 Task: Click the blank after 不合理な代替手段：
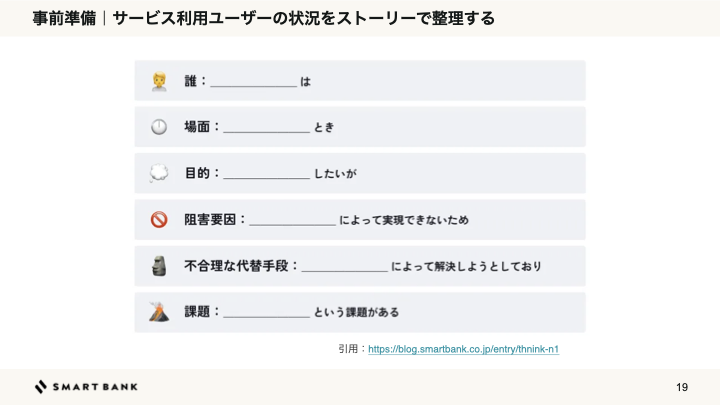[x=345, y=270]
